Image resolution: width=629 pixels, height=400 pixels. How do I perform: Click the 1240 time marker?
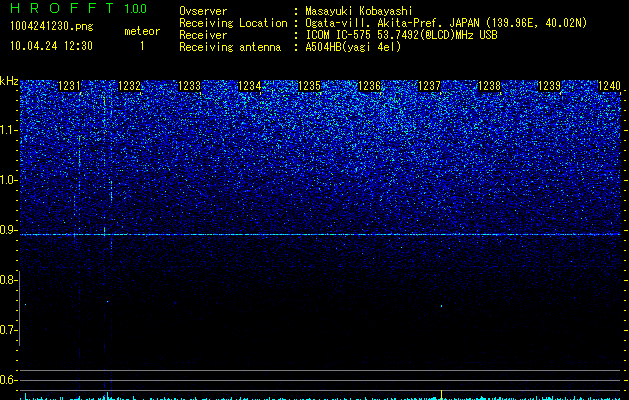609,86
